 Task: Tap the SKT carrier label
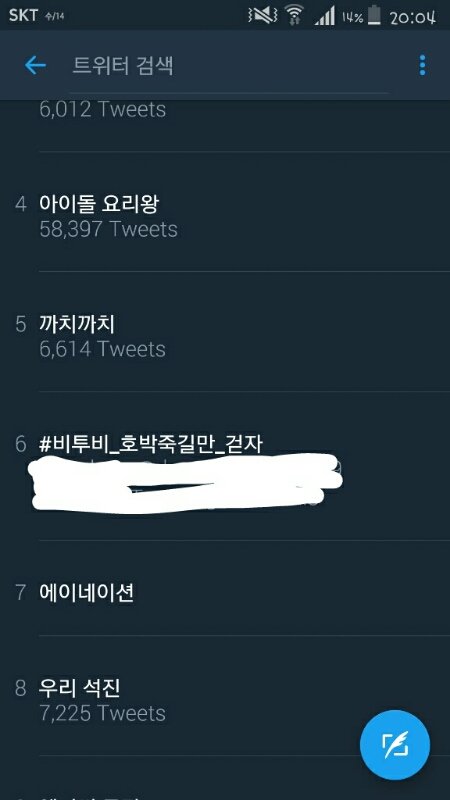tap(23, 15)
